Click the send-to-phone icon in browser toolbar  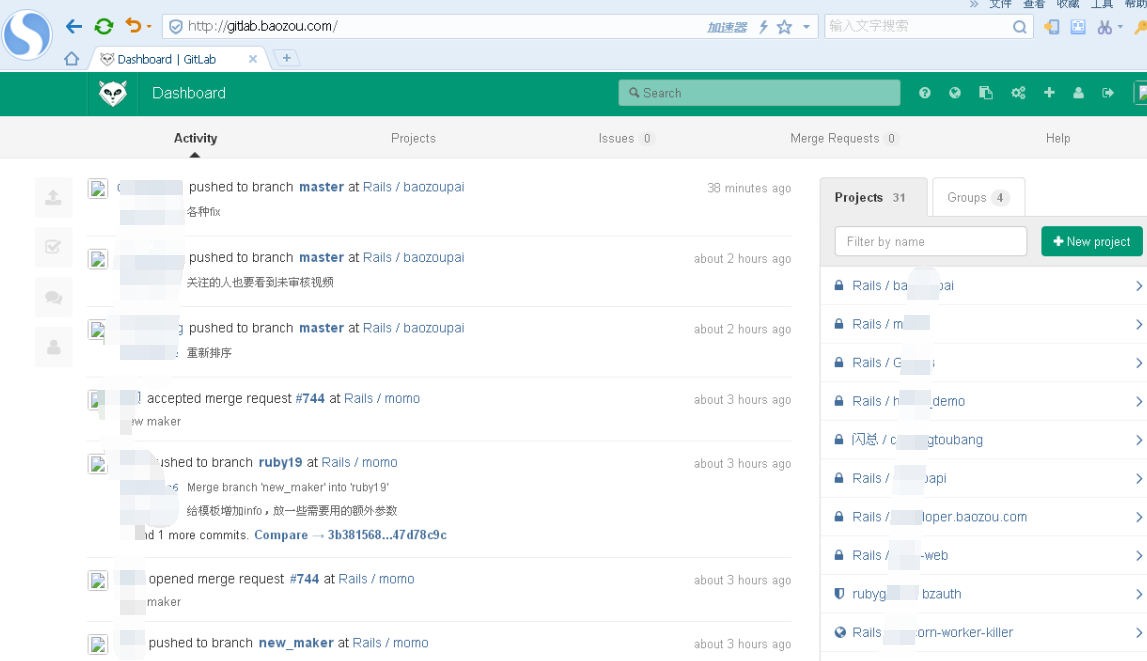click(x=1051, y=27)
